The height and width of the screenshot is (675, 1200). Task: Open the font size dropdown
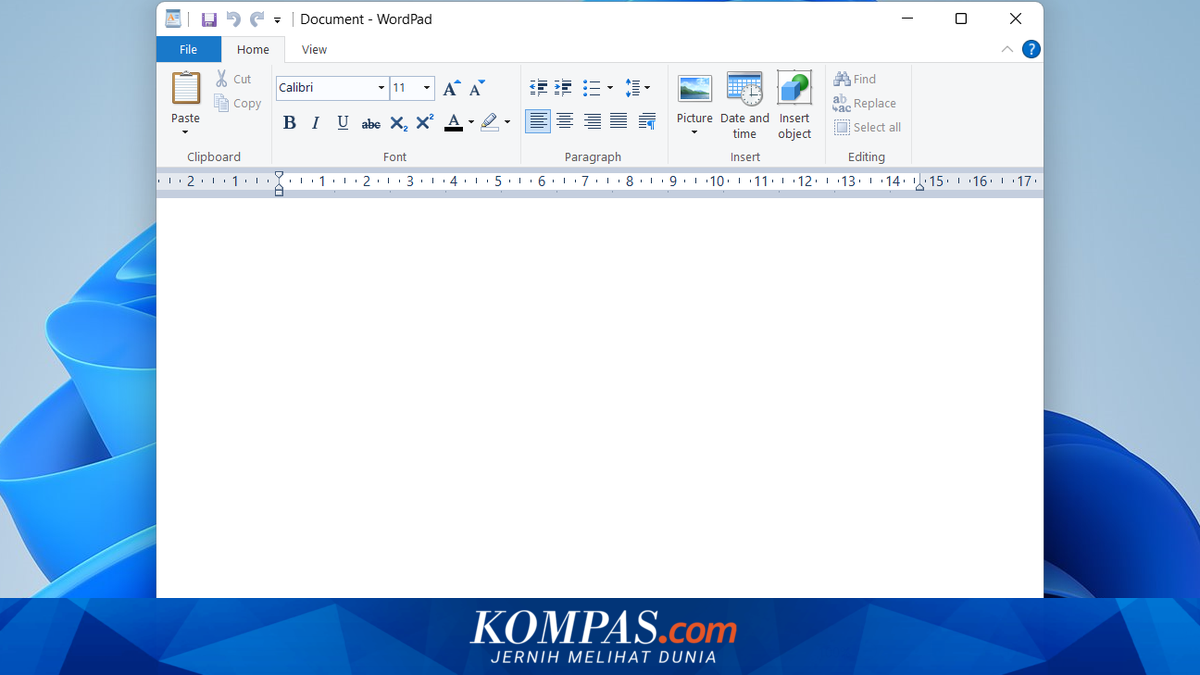[427, 88]
